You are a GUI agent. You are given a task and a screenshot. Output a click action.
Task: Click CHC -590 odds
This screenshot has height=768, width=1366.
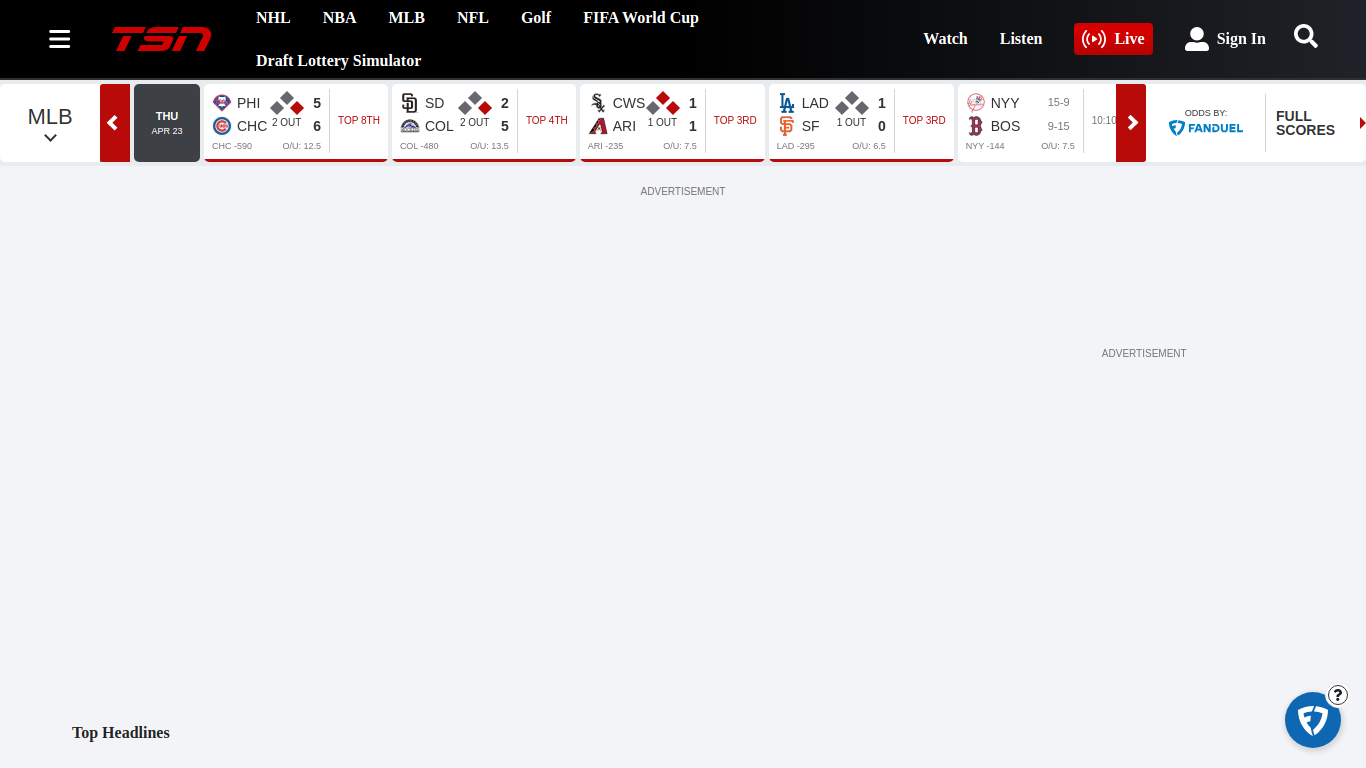(x=232, y=146)
